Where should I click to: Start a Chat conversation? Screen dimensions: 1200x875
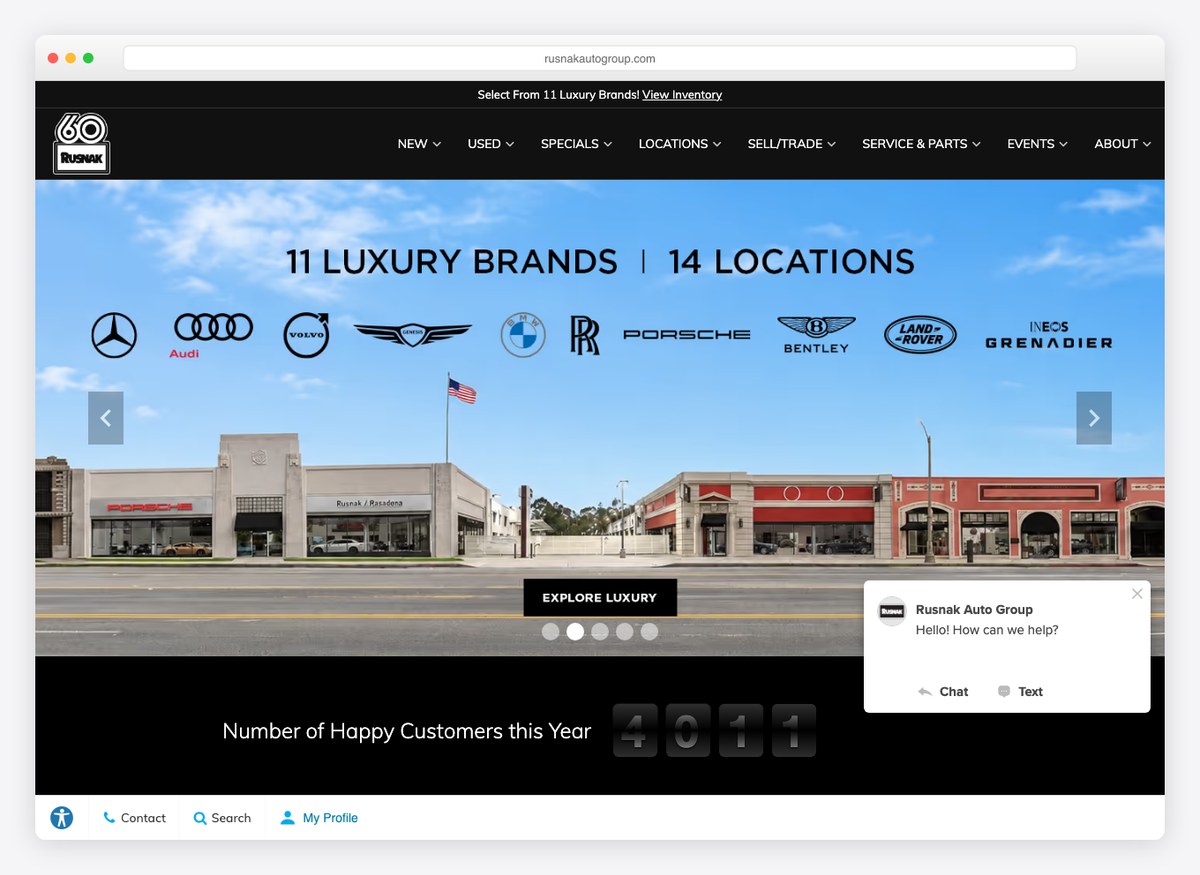943,691
